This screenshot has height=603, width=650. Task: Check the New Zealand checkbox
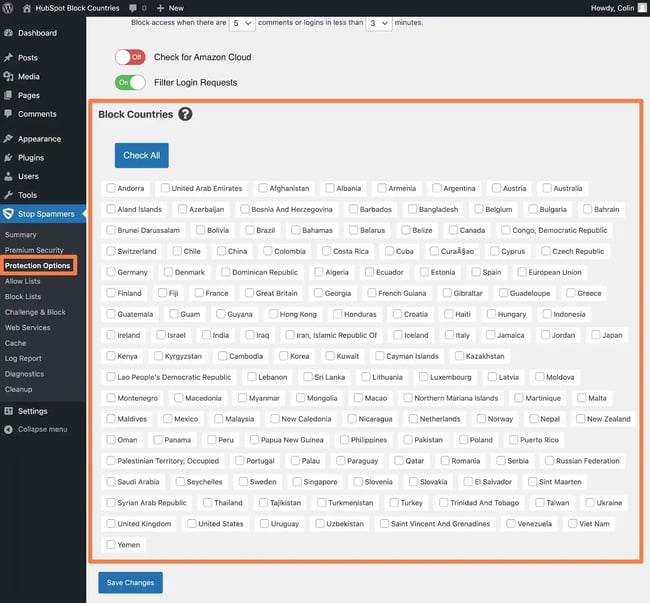[x=580, y=419]
